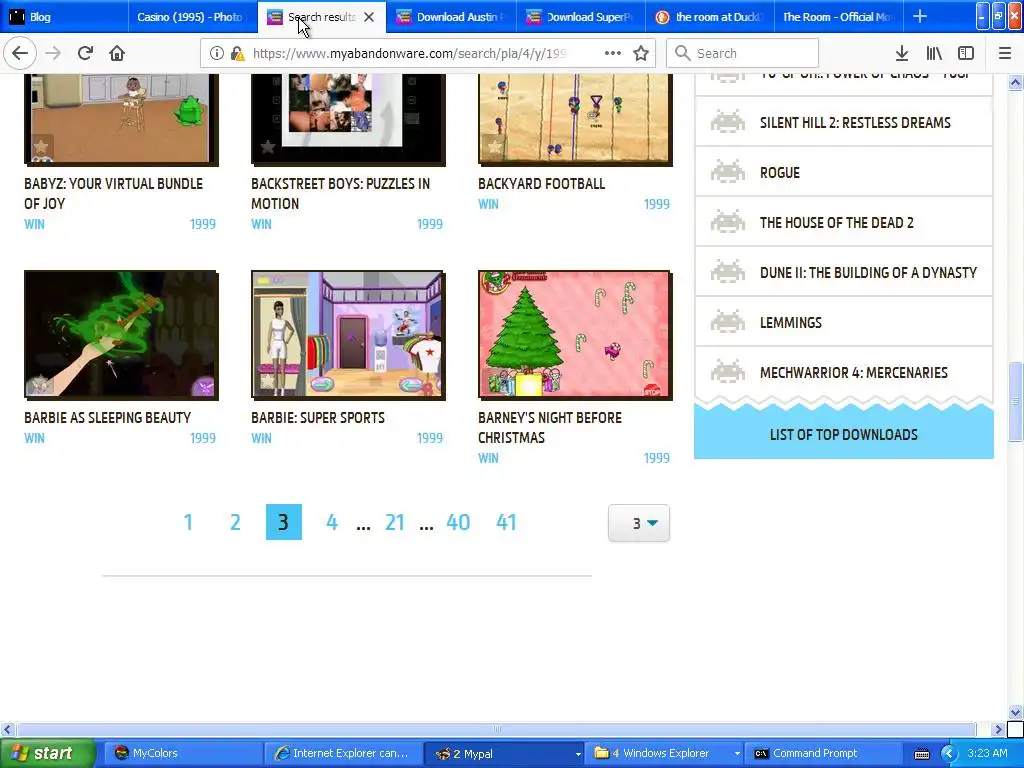Switch to Internet Explorer taskbar window
1024x768 pixels.
(344, 754)
